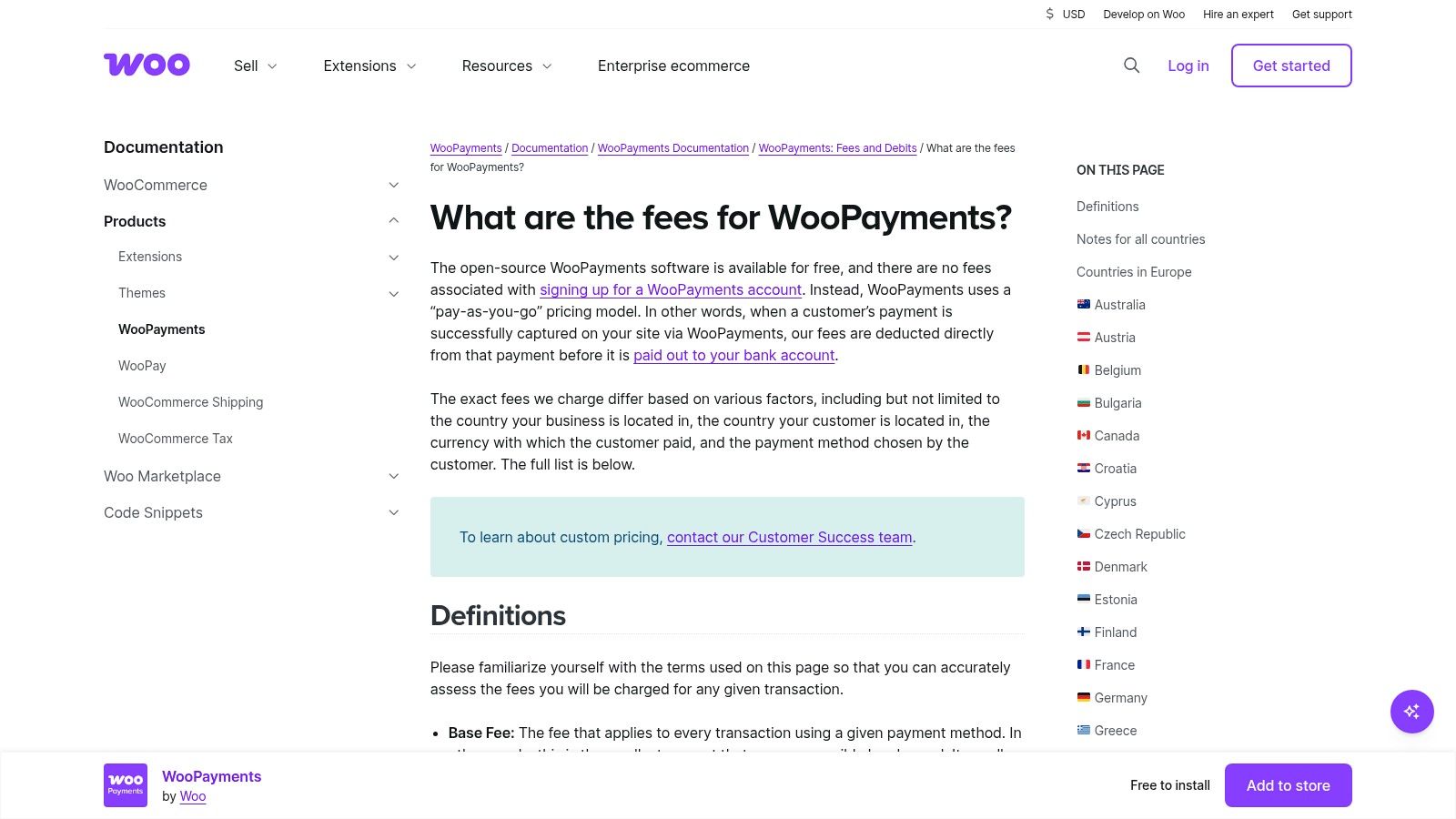Select WooPay in the sidebar
The width and height of the screenshot is (1456, 819).
[x=142, y=366]
